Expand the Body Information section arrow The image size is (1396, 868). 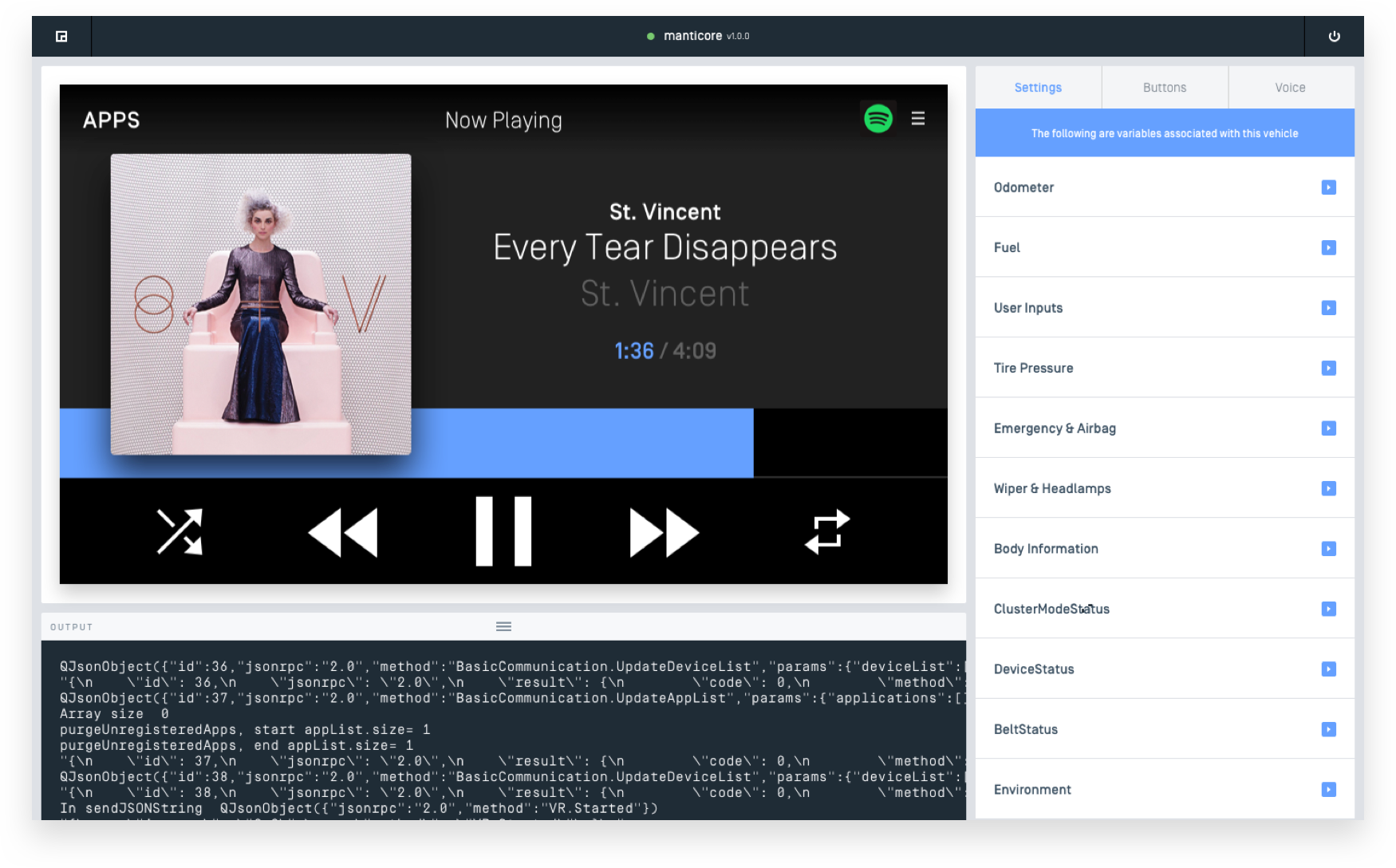1328,549
